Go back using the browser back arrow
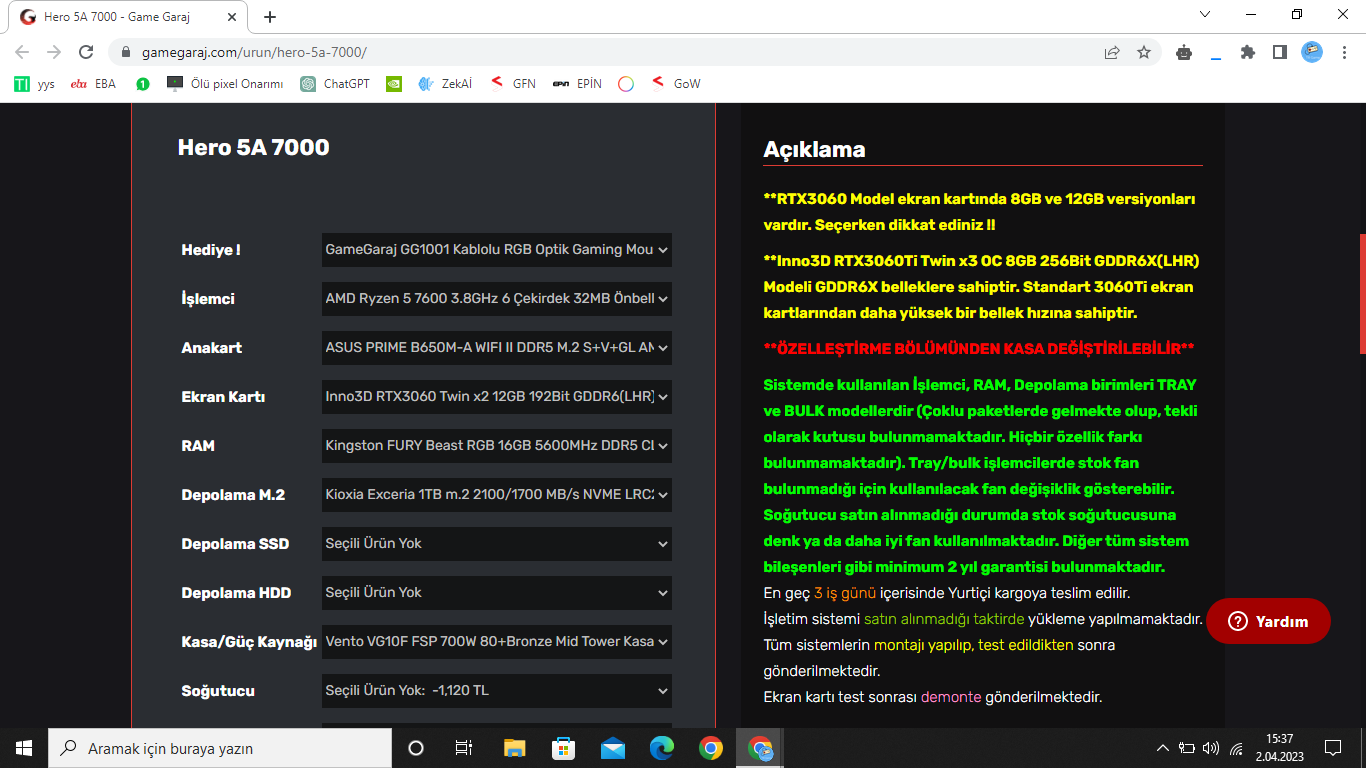Screen dimensions: 1366x768 tap(22, 52)
